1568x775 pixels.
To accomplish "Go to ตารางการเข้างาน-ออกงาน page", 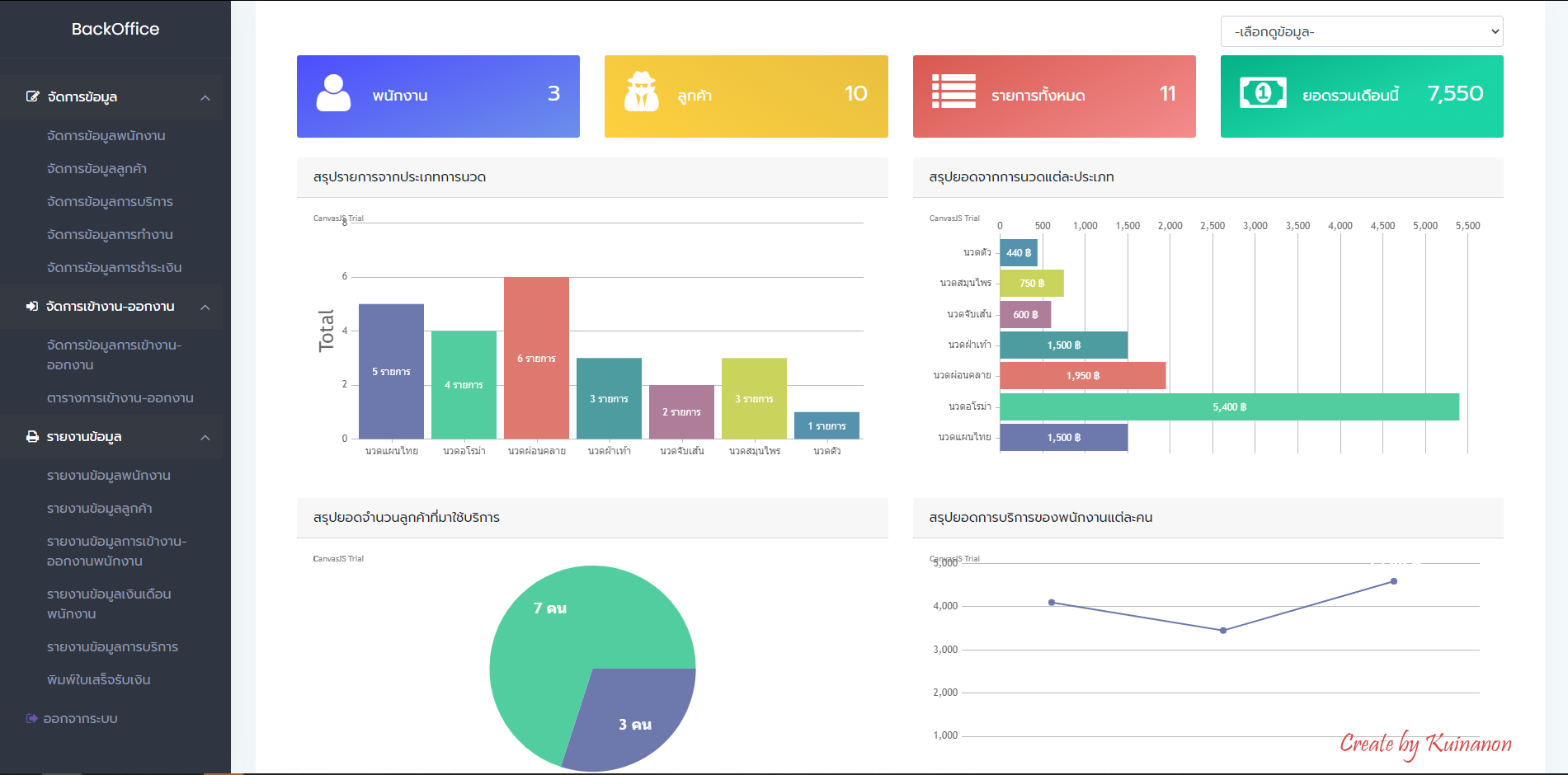I will click(120, 398).
